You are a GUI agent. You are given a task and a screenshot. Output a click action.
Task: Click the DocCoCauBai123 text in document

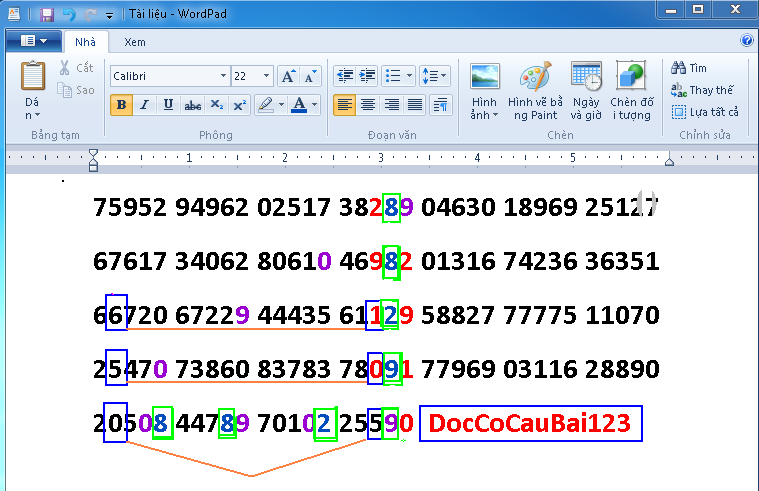point(529,424)
